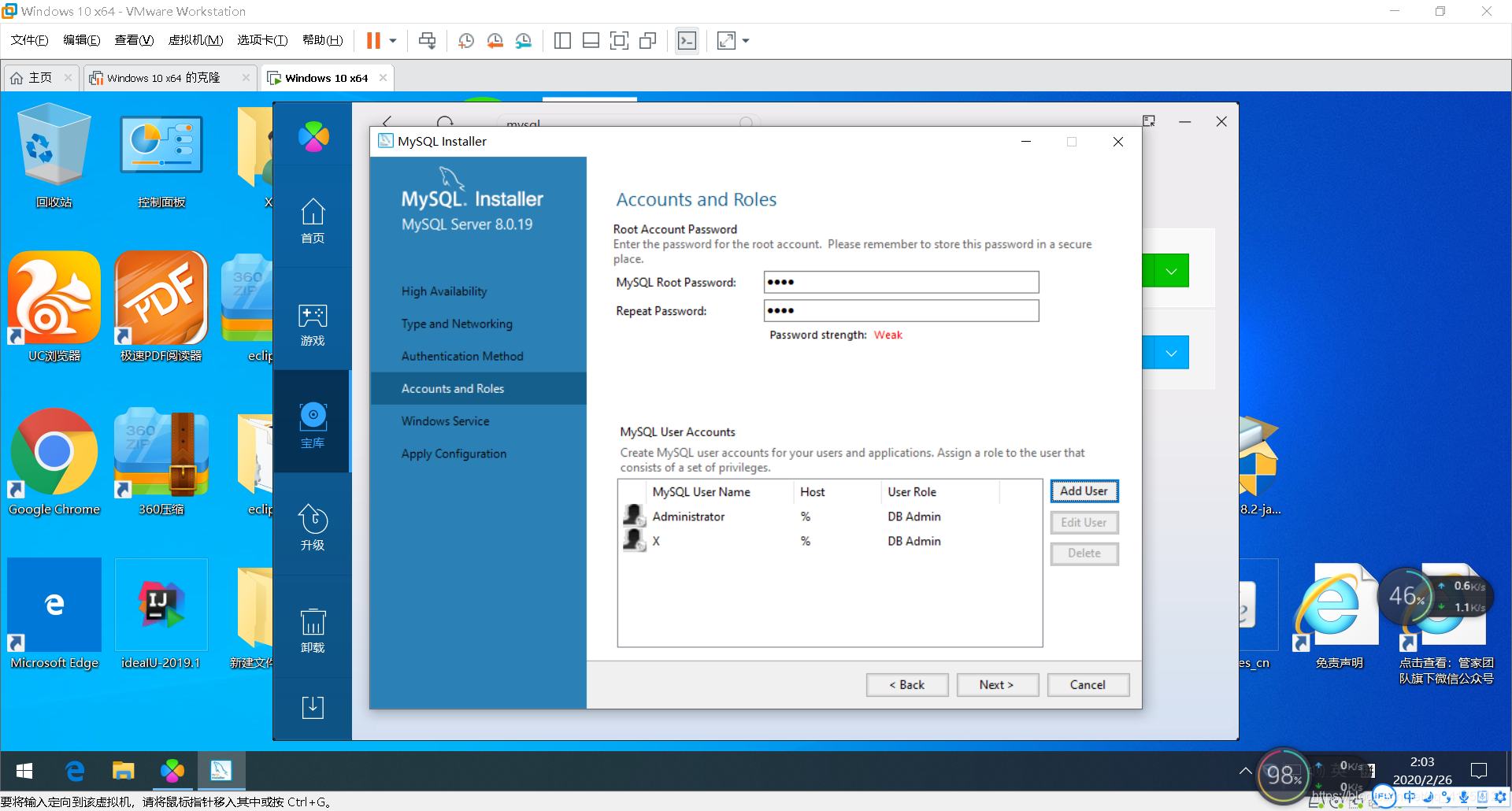Select the X user account row
The width and height of the screenshot is (1512, 811).
tap(830, 541)
